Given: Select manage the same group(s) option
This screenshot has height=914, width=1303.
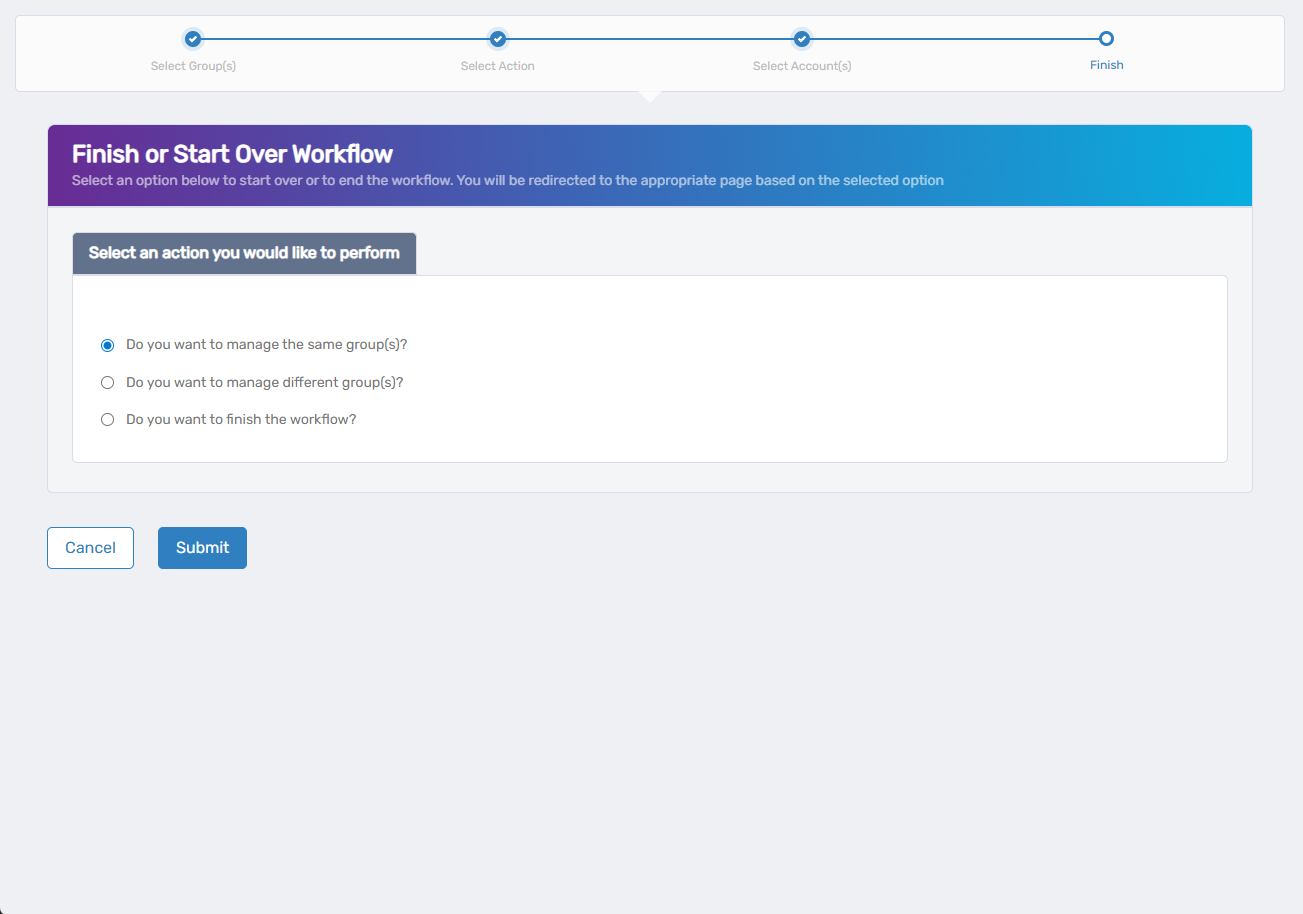Looking at the screenshot, I should coord(107,345).
